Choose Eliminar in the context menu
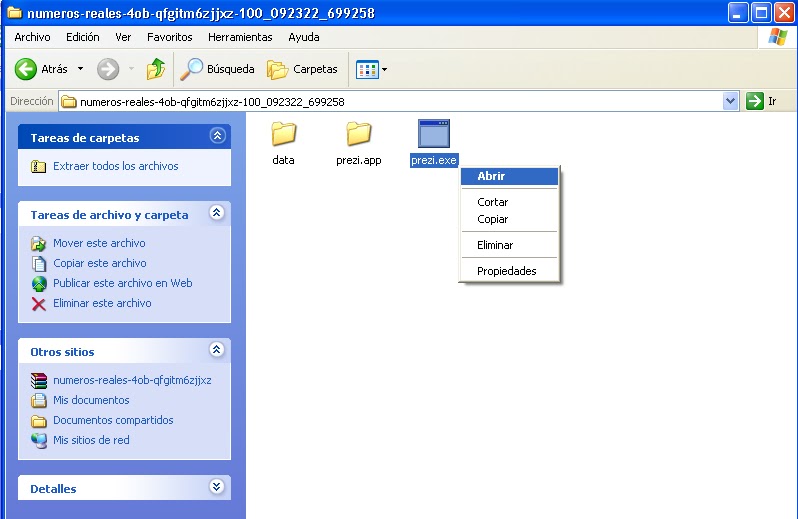 pyautogui.click(x=509, y=245)
